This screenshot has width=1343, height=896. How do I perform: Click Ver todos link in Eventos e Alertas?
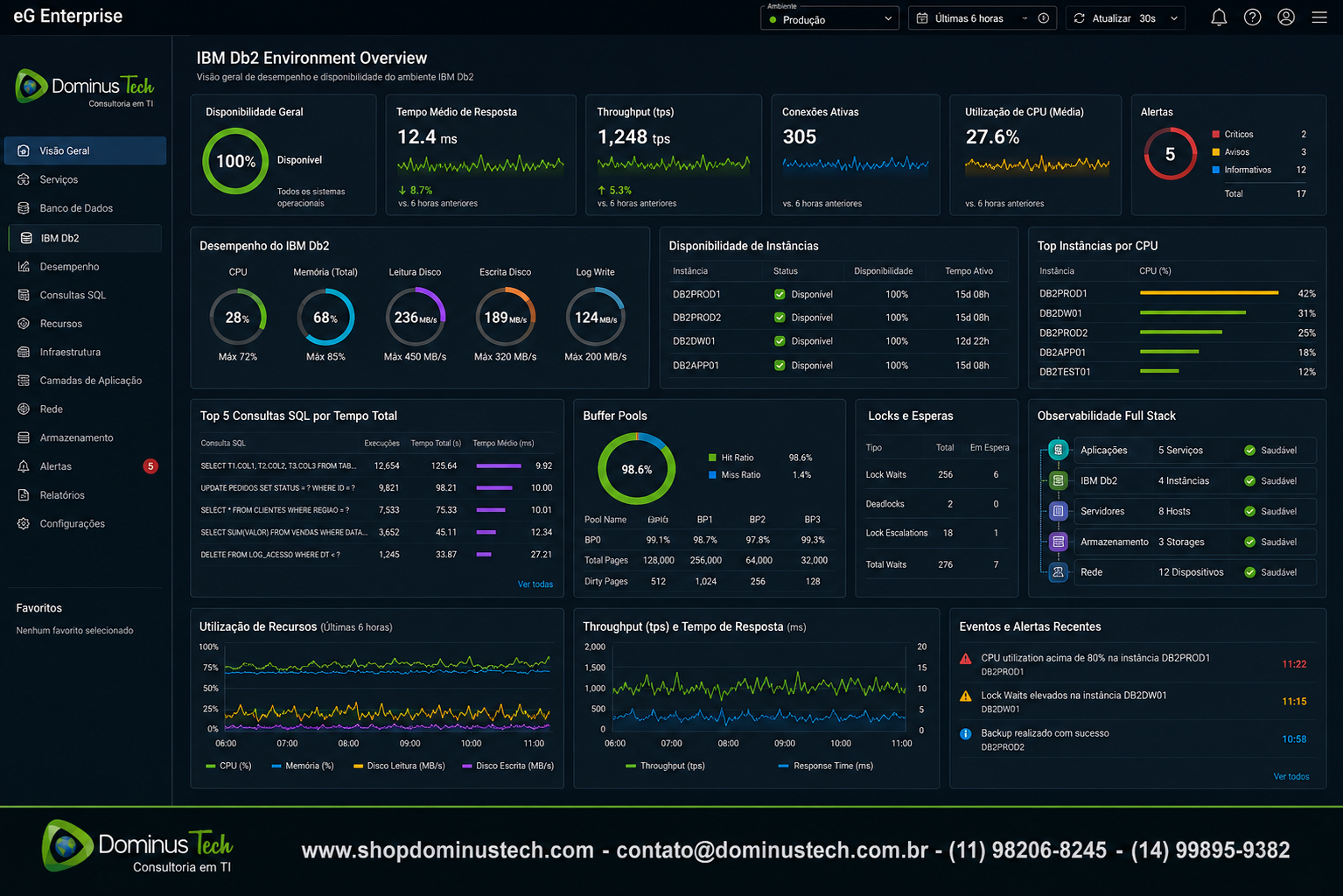(x=1291, y=777)
